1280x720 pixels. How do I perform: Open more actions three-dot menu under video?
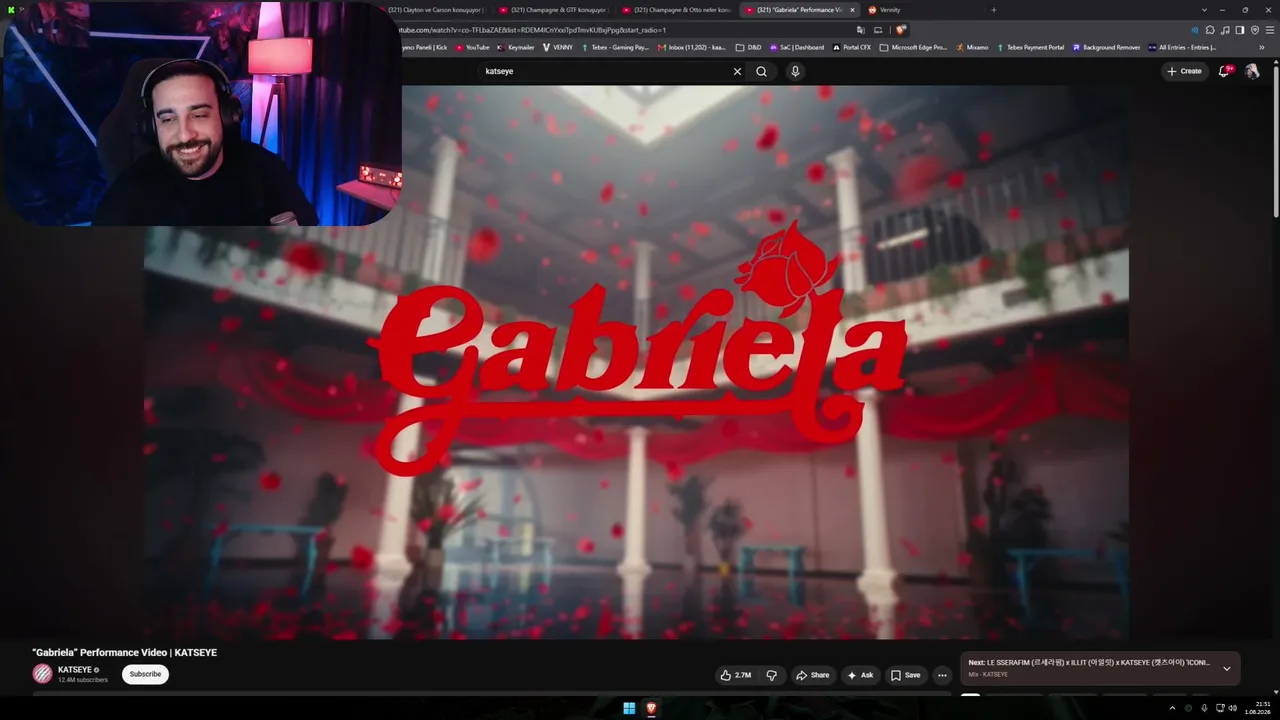coord(942,675)
